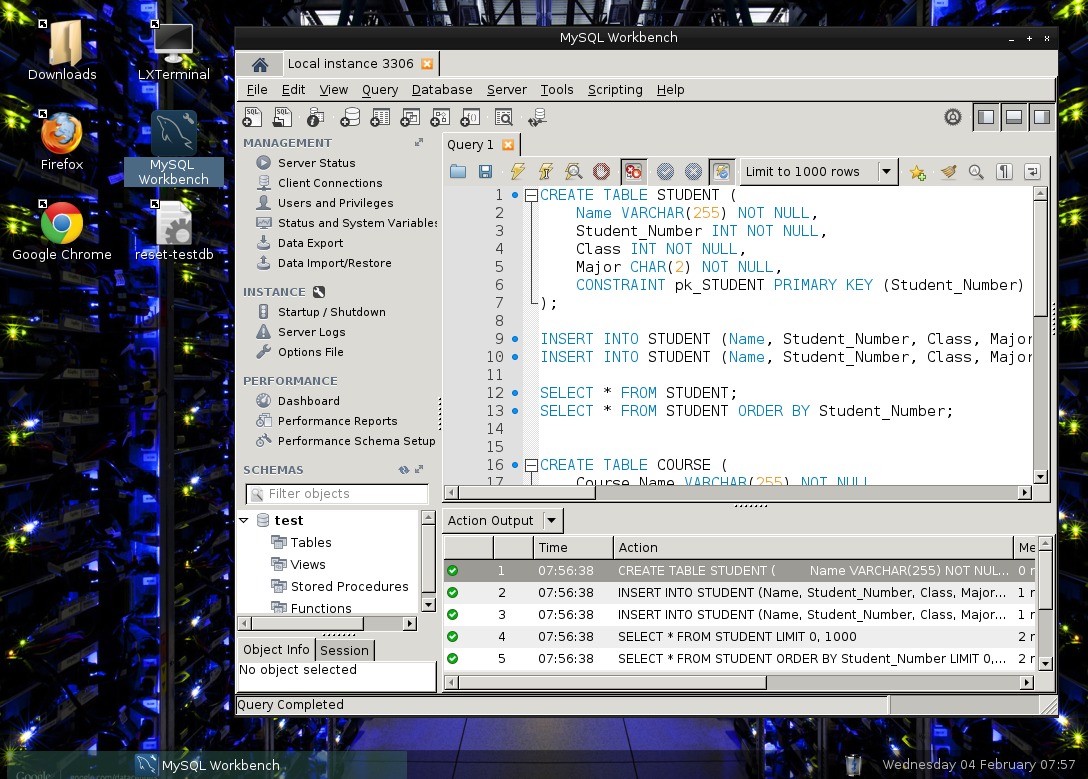Screen dimensions: 1088x779
Task: Create a new view icon
Action: pos(410,117)
